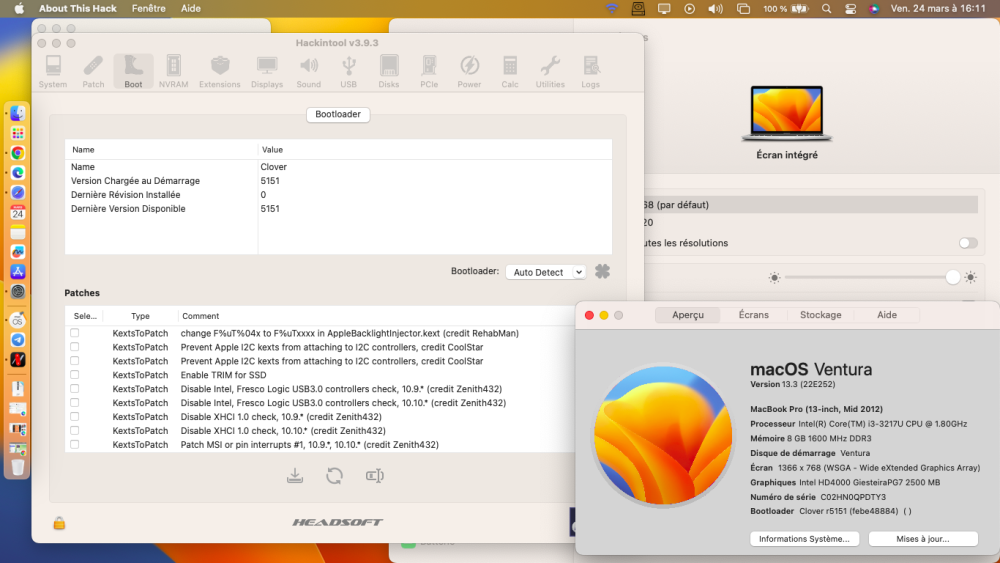Switch to the Aperçu tab
Image resolution: width=1000 pixels, height=563 pixels.
pos(688,315)
